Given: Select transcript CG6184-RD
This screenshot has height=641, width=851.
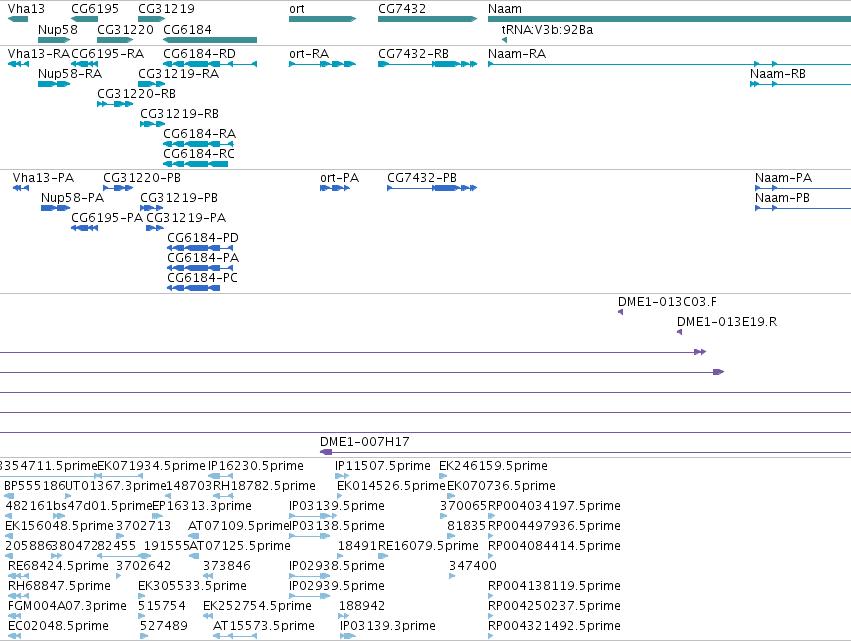Looking at the screenshot, I should 199,54.
